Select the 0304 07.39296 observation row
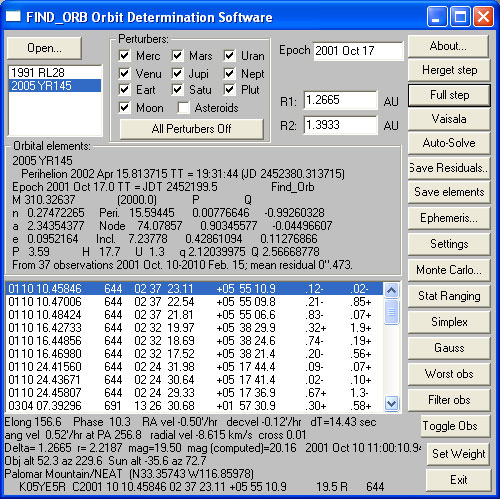The image size is (500, 499). 194,406
